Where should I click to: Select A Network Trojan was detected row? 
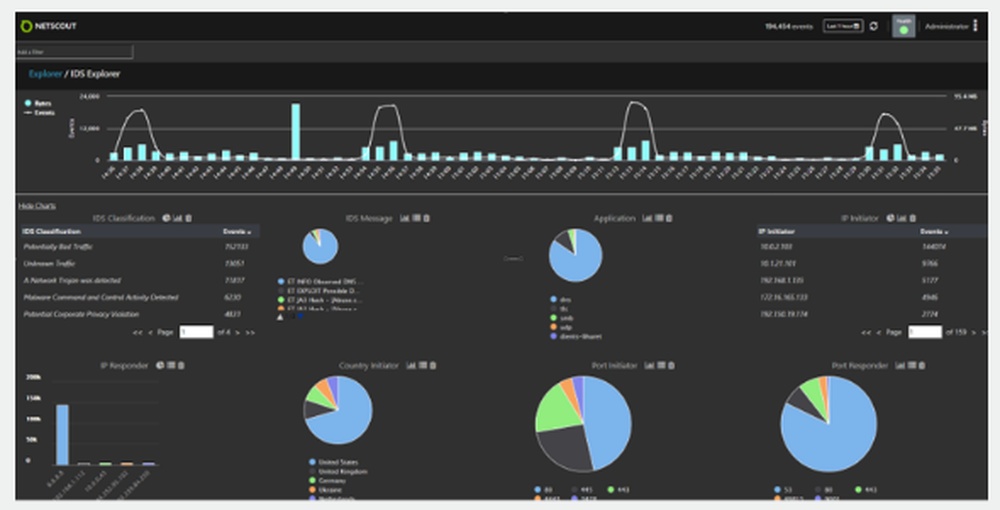(x=138, y=280)
